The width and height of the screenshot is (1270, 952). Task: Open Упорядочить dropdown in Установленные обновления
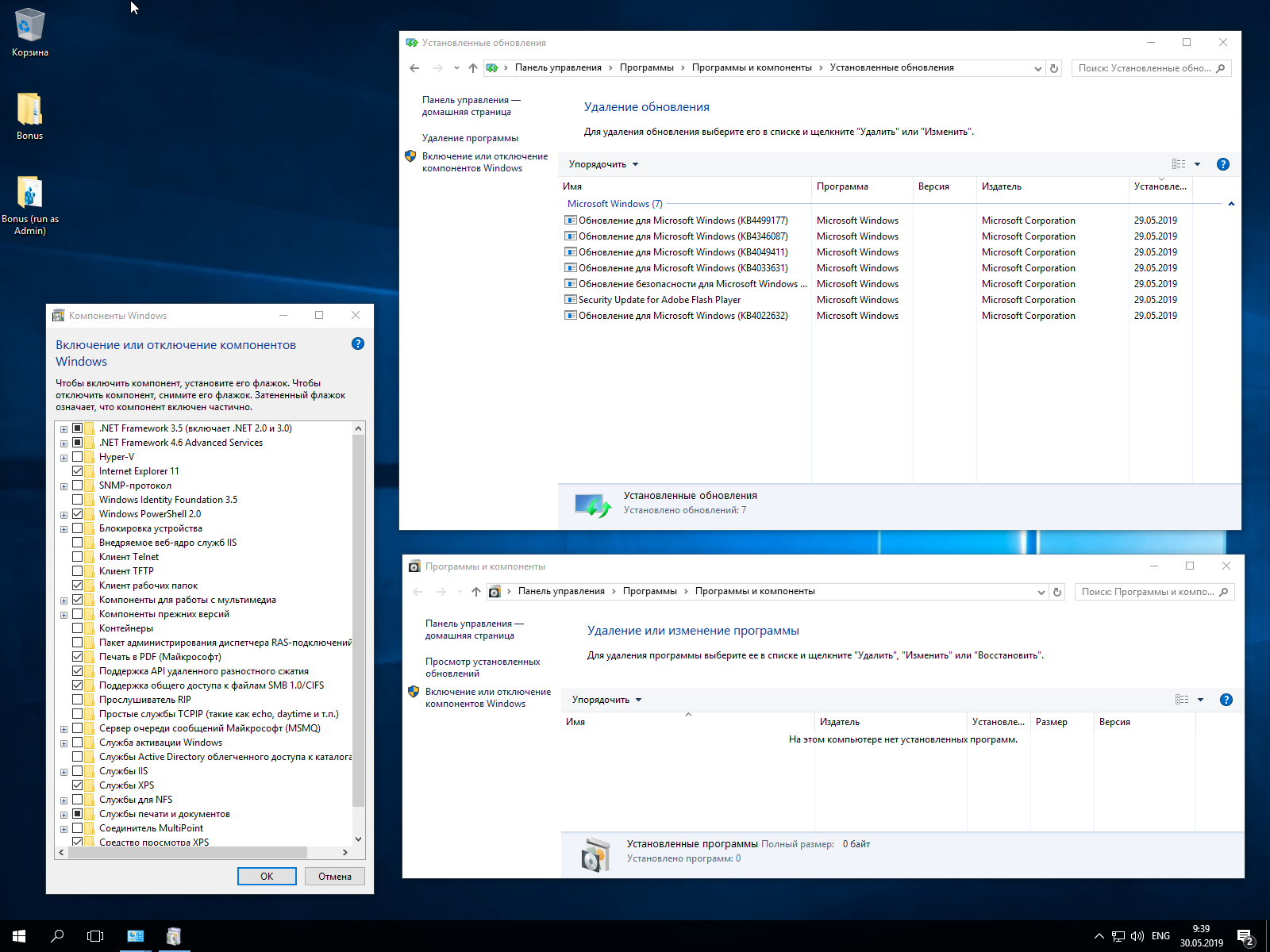click(x=603, y=164)
